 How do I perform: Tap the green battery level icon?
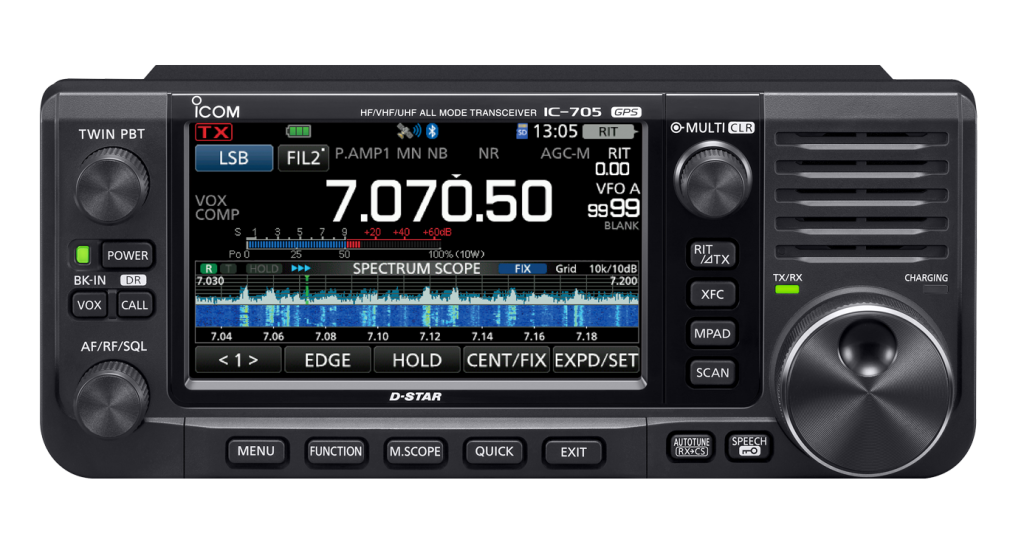tap(298, 131)
